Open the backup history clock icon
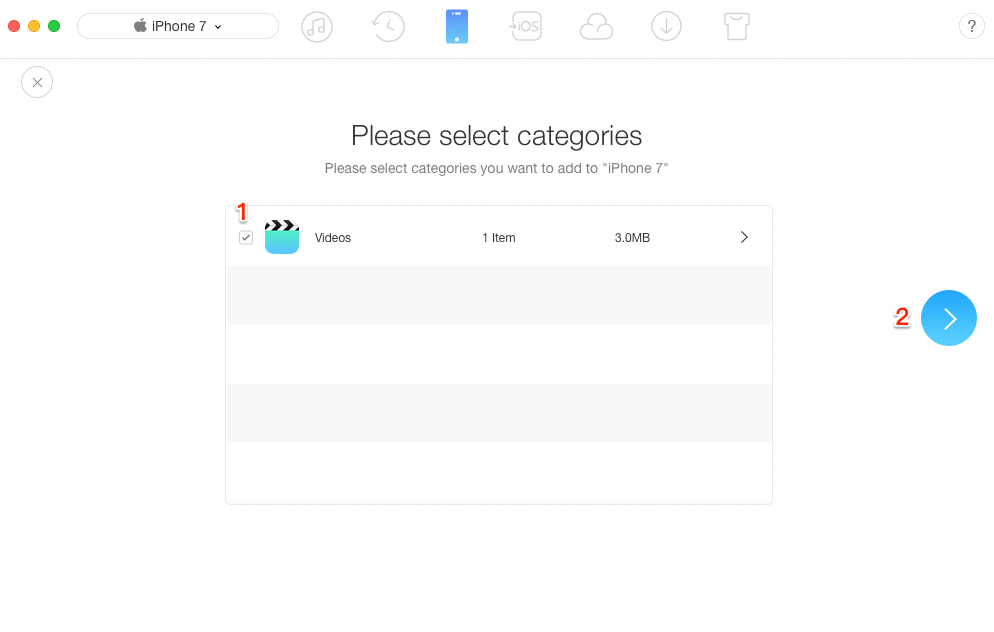This screenshot has height=632, width=994. (x=387, y=27)
